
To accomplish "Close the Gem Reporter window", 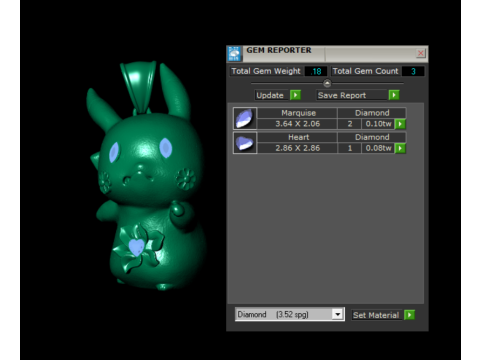I will (x=421, y=53).
